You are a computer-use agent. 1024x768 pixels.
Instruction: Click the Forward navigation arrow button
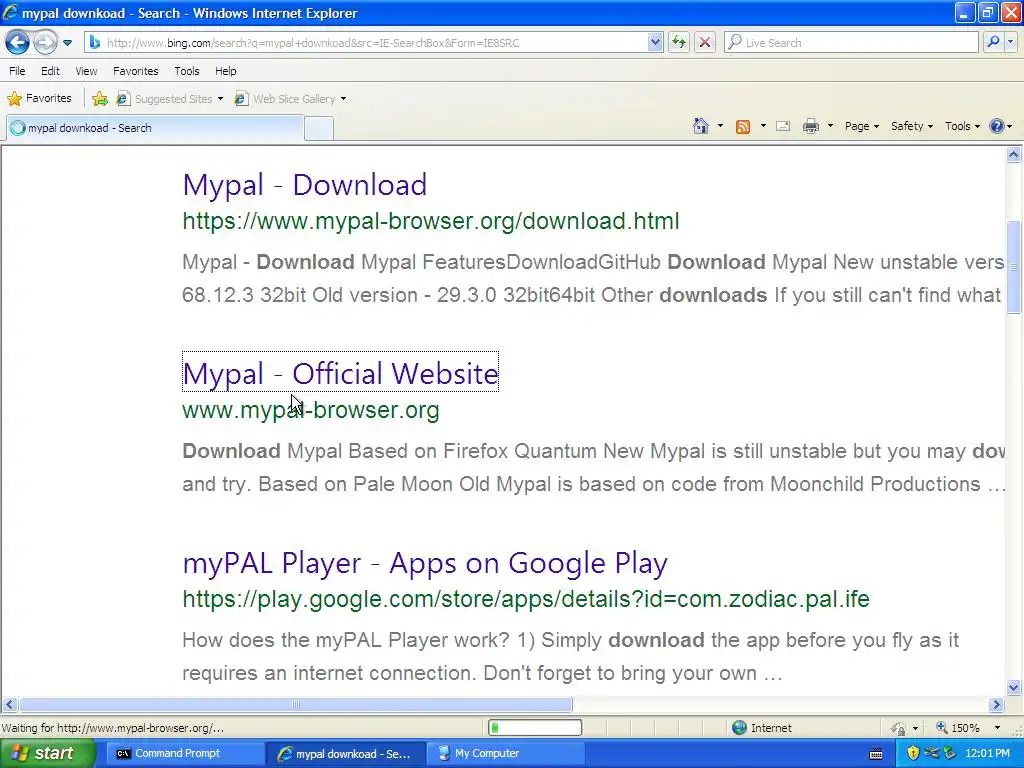tap(45, 42)
